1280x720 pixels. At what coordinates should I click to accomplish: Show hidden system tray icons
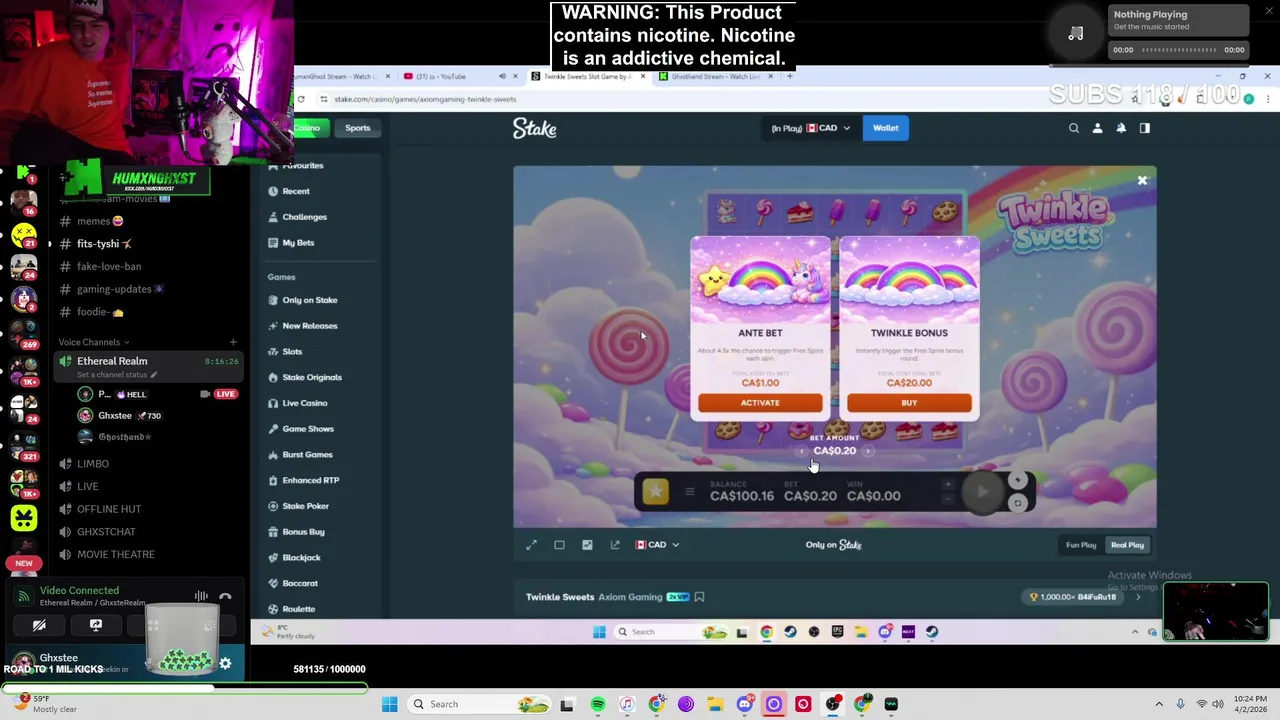click(x=1159, y=704)
